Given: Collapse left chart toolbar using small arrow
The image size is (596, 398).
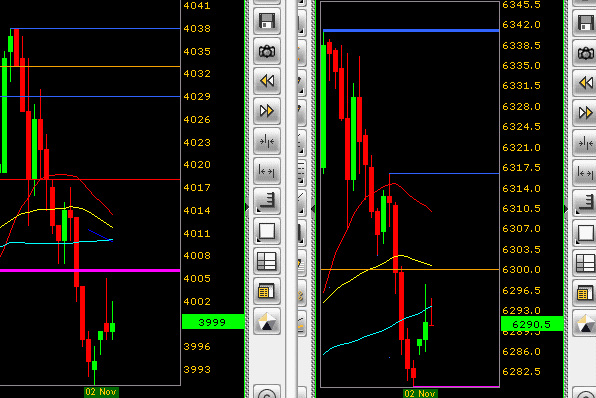Looking at the screenshot, I should [247, 207].
